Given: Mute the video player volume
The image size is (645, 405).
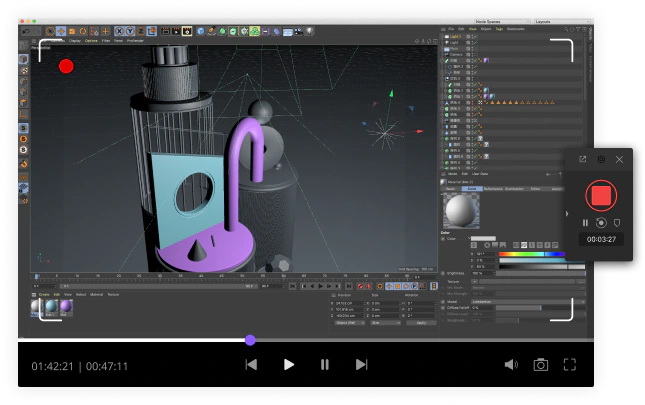Looking at the screenshot, I should (511, 365).
